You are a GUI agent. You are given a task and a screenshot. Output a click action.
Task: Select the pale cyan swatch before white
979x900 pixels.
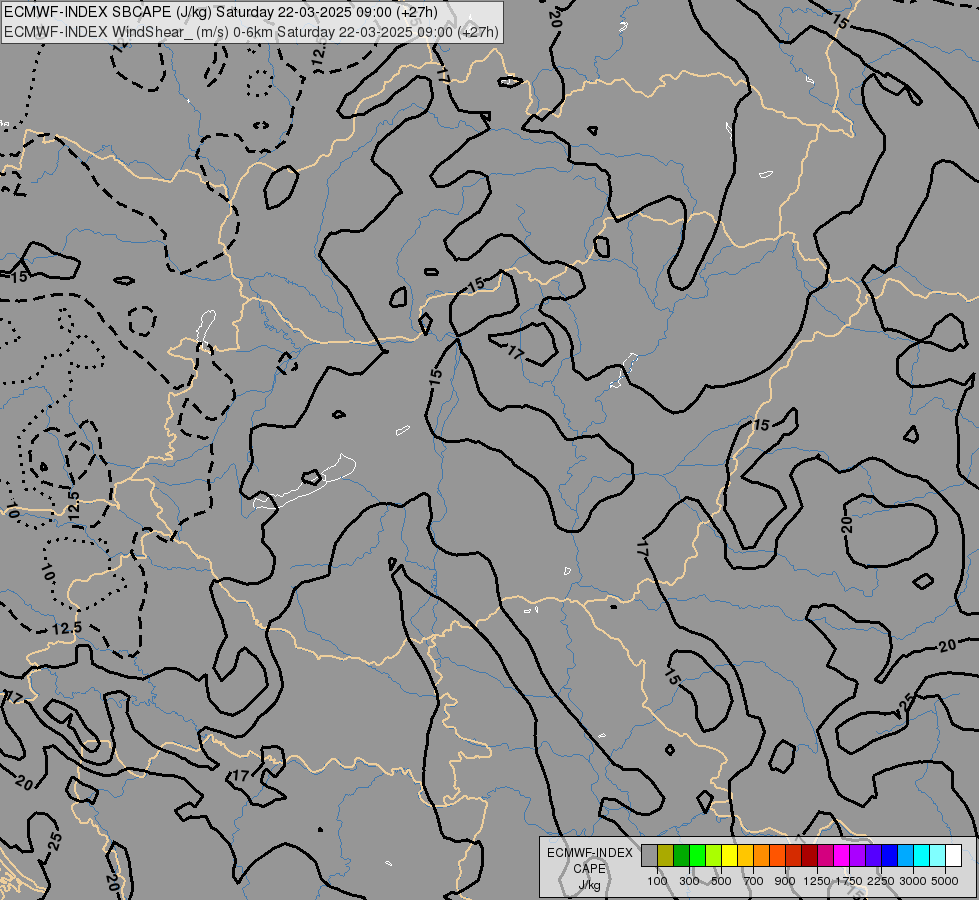click(x=938, y=856)
